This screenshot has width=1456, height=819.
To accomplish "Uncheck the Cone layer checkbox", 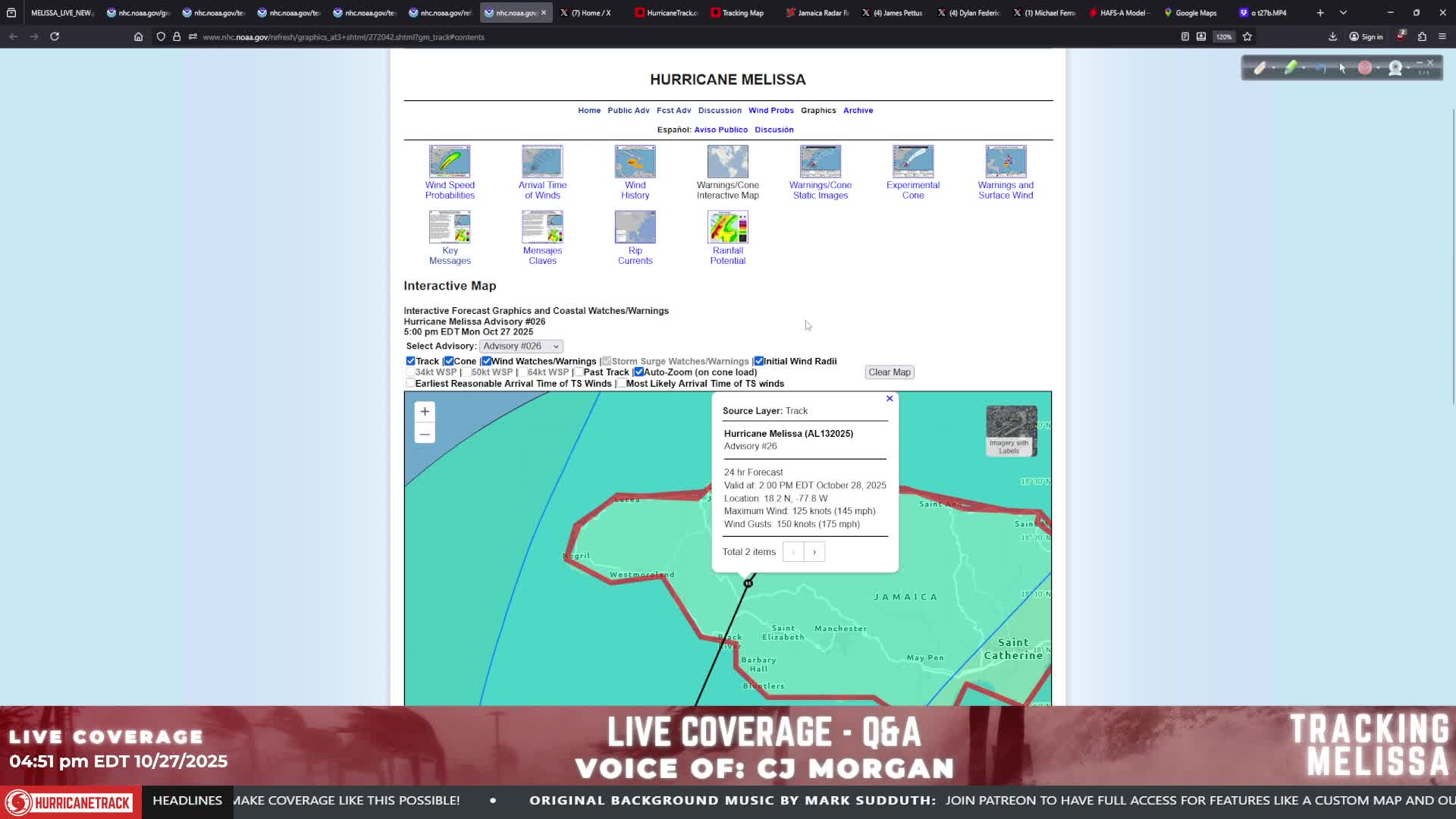I will pyautogui.click(x=449, y=361).
